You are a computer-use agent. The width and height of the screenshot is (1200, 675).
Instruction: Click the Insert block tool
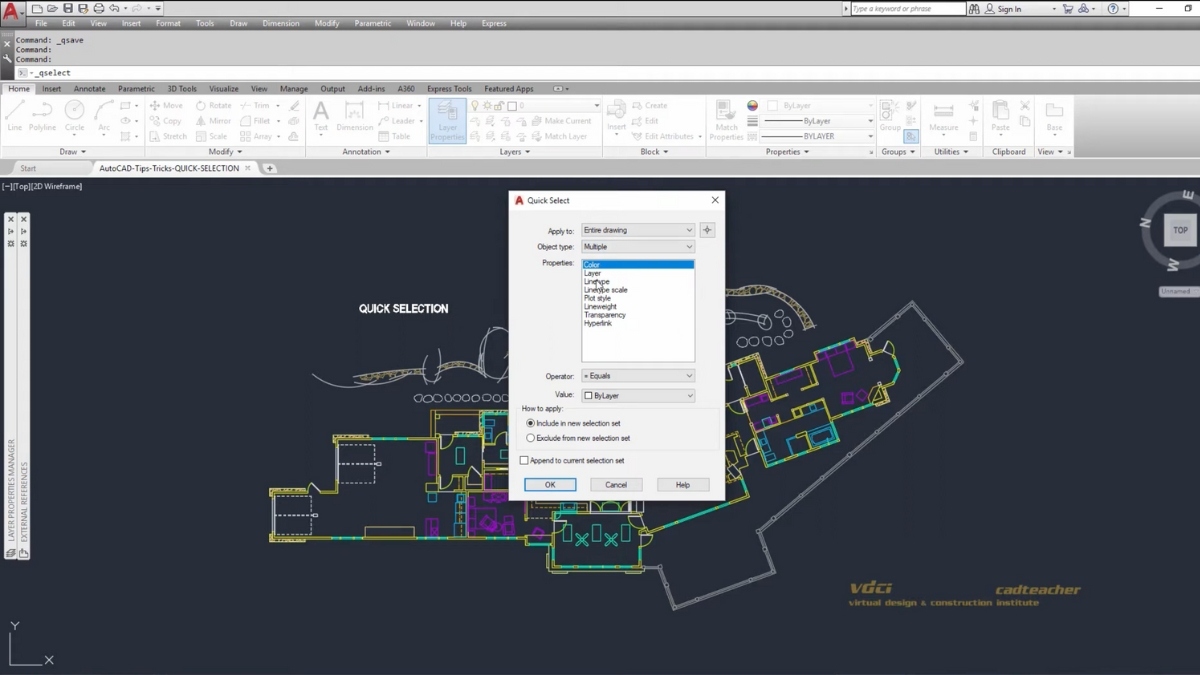coord(616,116)
